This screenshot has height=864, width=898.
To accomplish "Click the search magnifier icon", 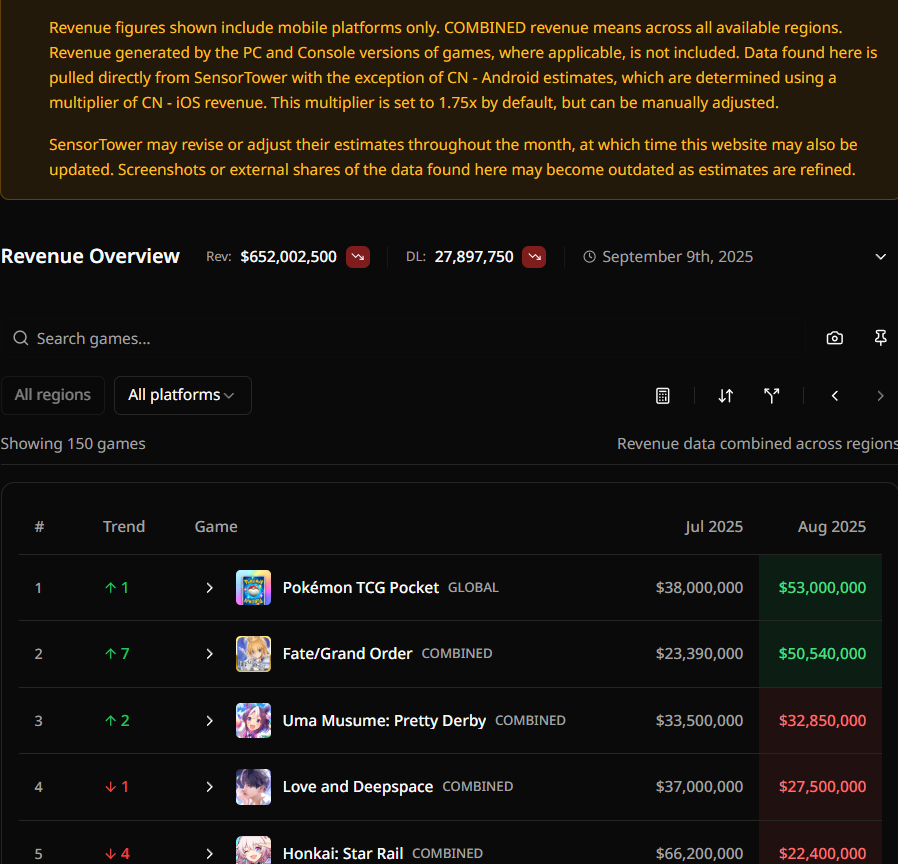I will (21, 338).
